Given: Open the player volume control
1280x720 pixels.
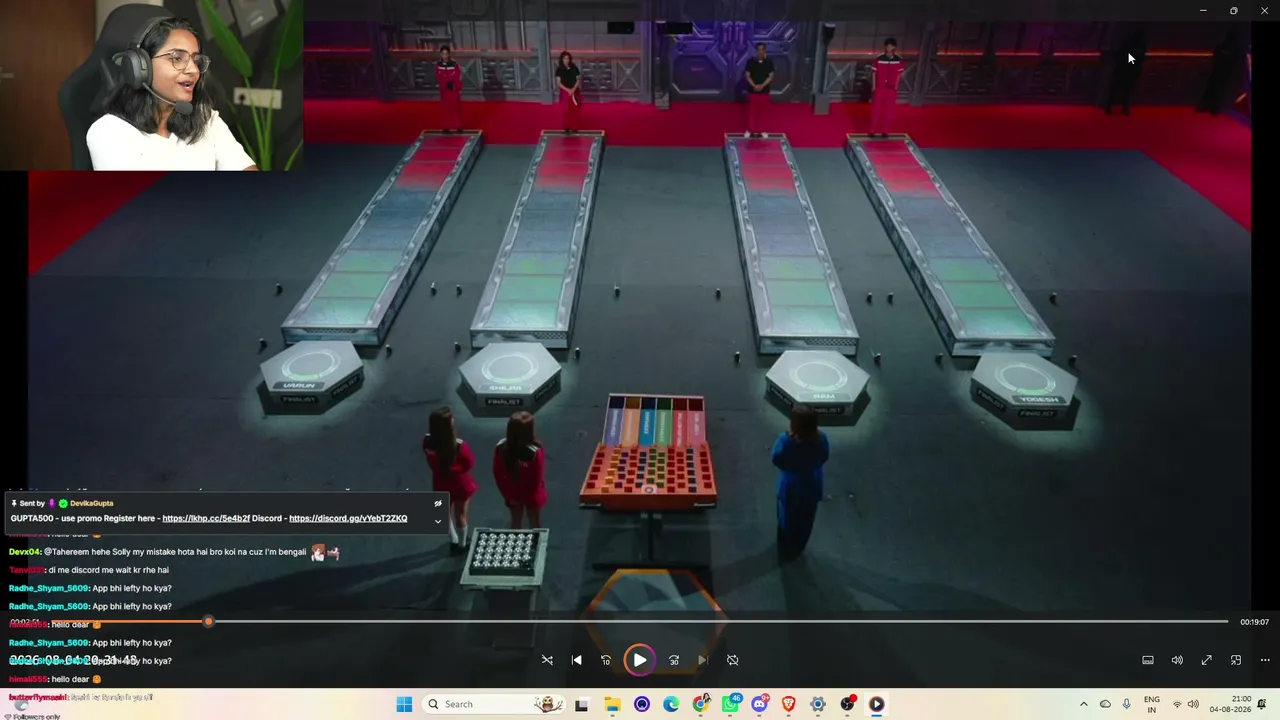Looking at the screenshot, I should 1177,660.
